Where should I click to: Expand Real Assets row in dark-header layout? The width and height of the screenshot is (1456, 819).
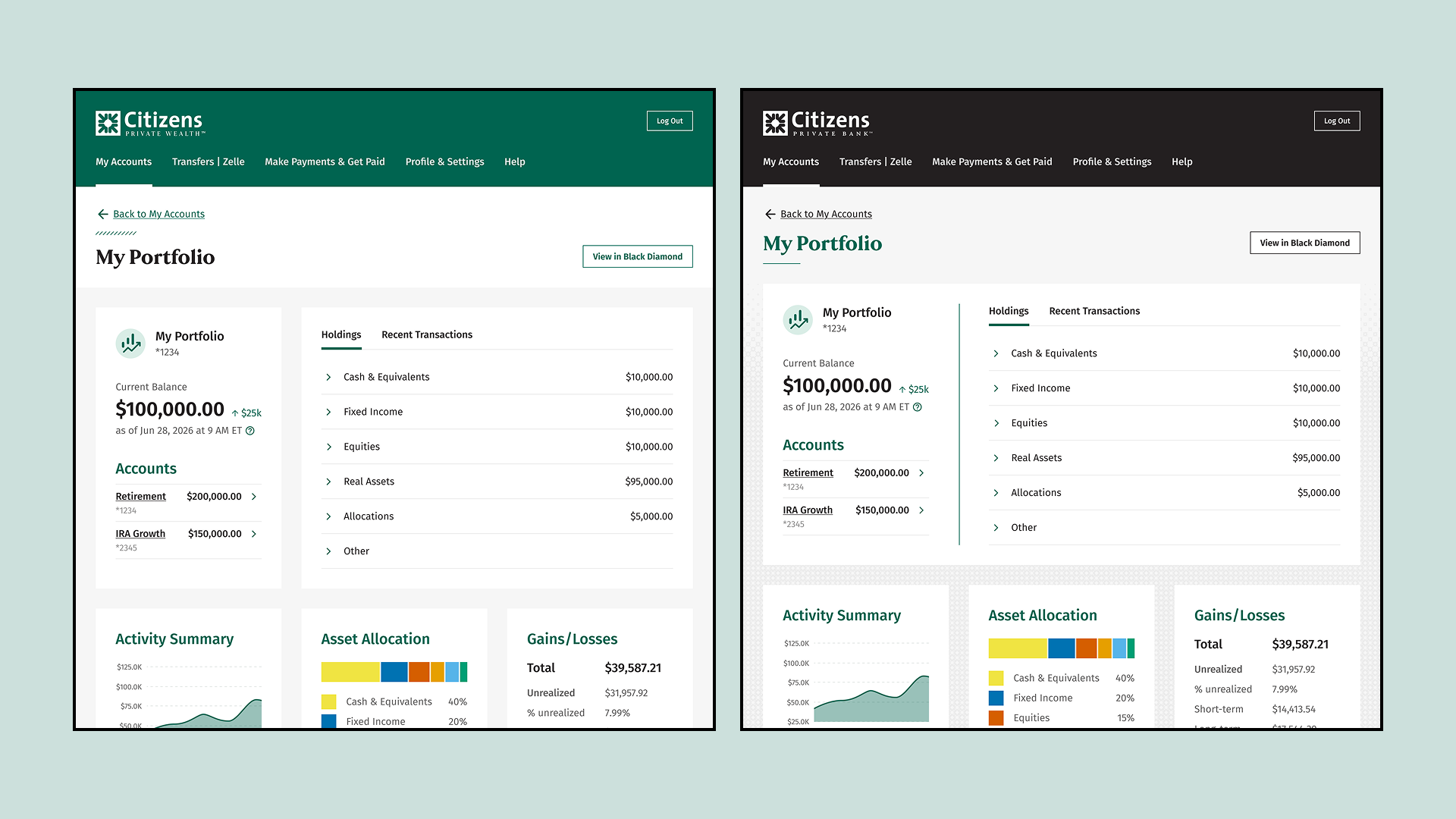[x=996, y=458]
